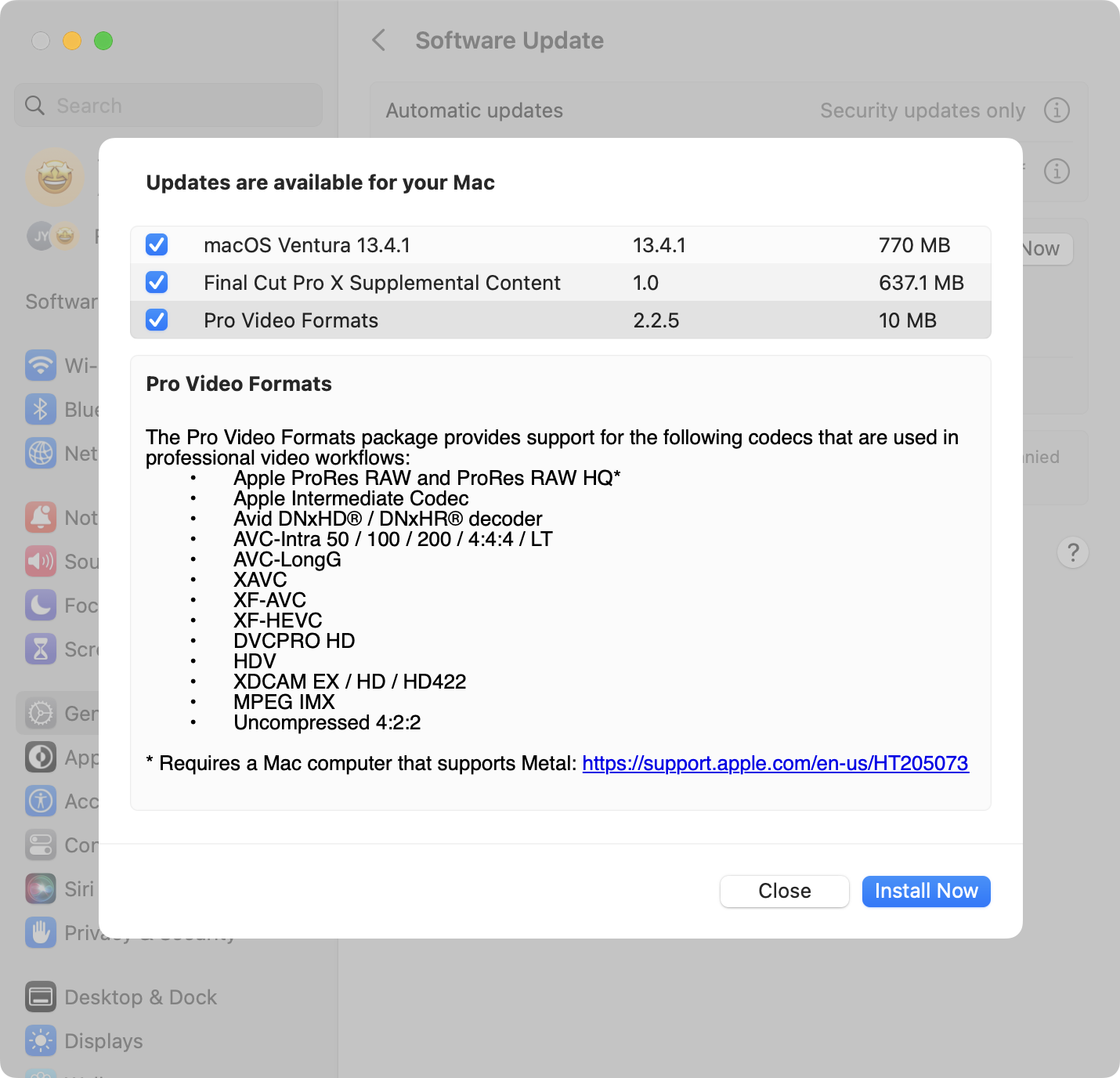
Task: Open Focus moon icon in sidebar
Action: 41,605
